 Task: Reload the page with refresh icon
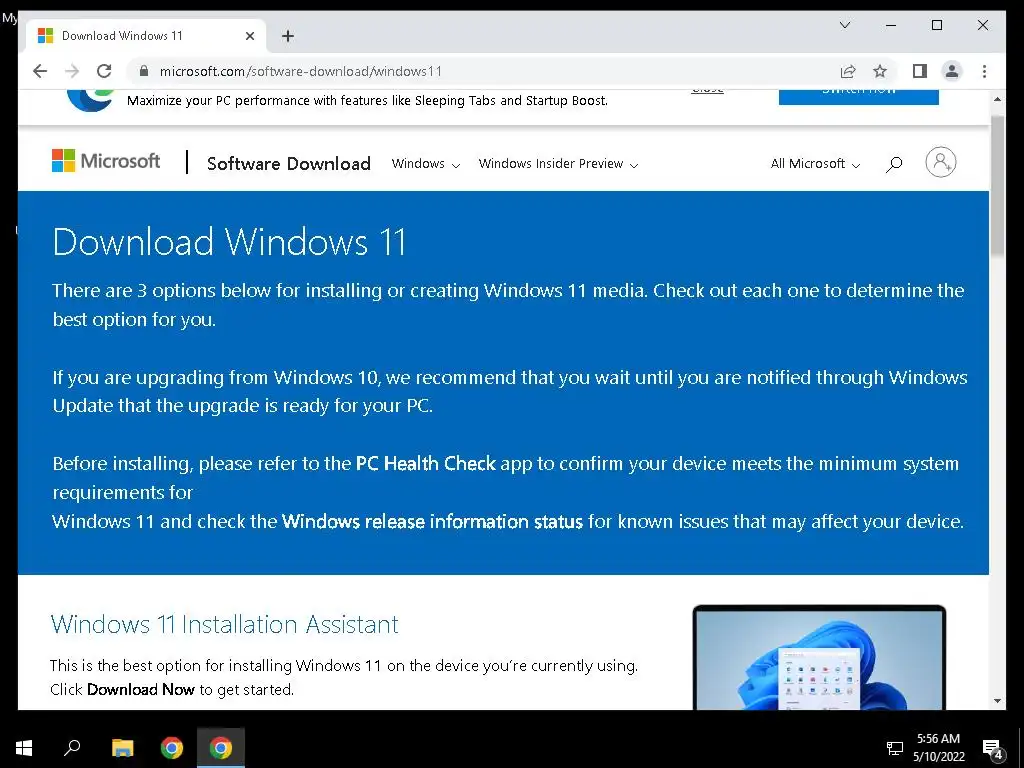click(x=104, y=71)
